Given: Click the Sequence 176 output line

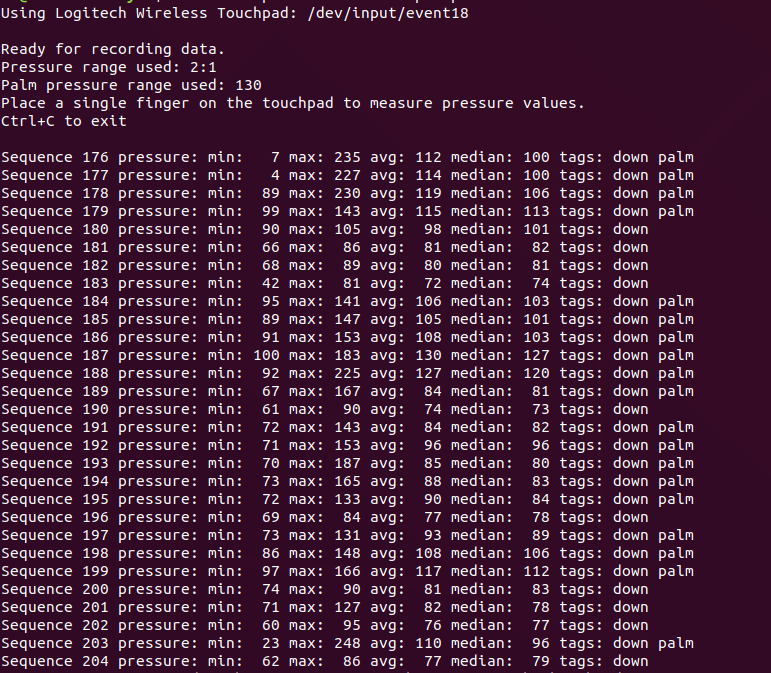Looking at the screenshot, I should point(347,157).
